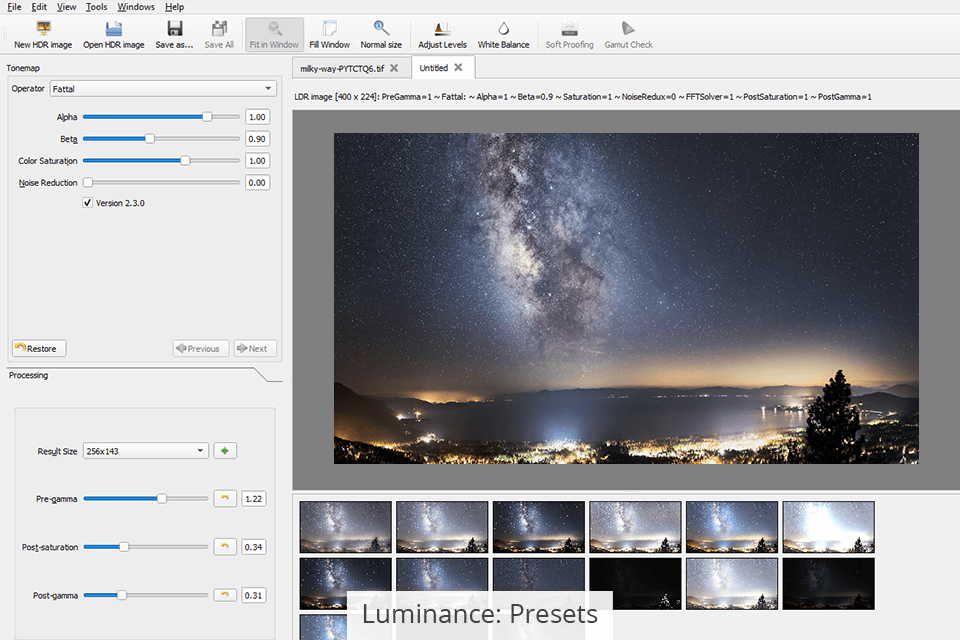Click the Color Saturation value field
Screen dimensions: 960x640
point(257,160)
